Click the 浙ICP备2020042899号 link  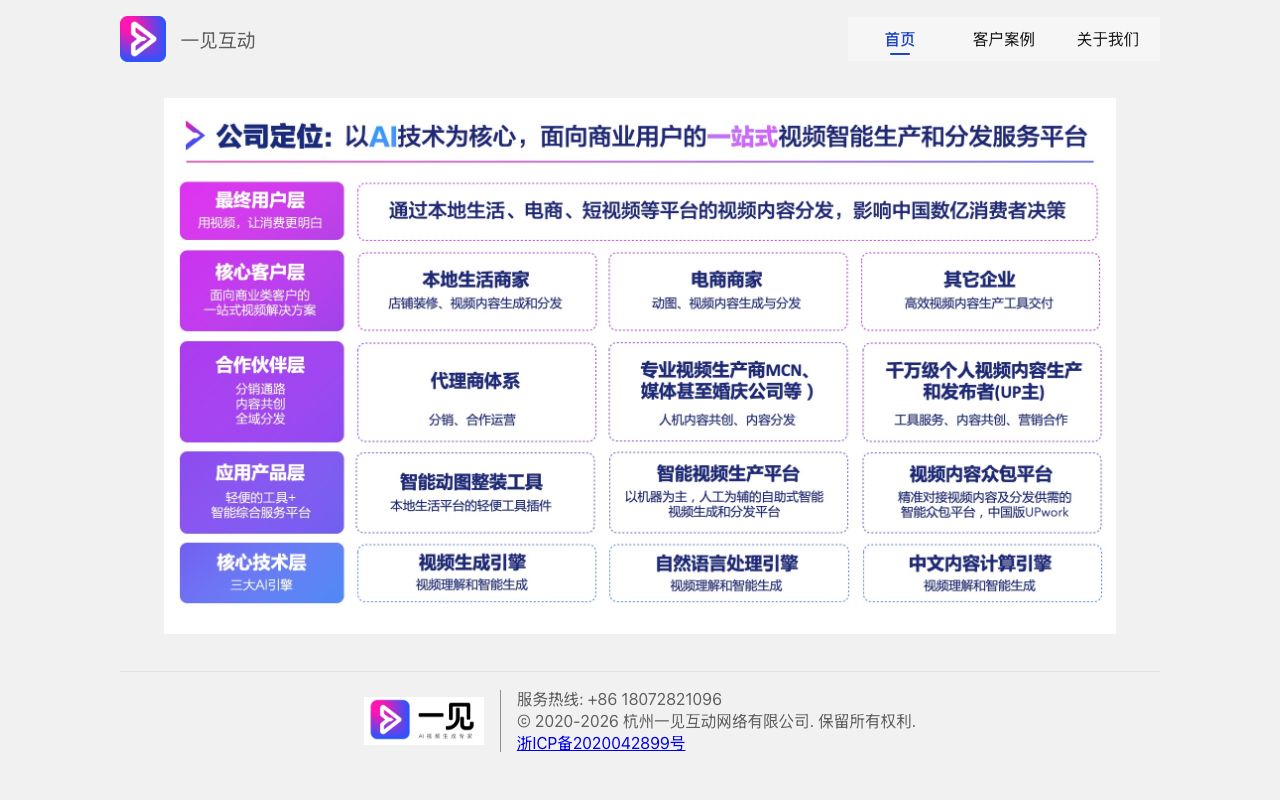(600, 744)
